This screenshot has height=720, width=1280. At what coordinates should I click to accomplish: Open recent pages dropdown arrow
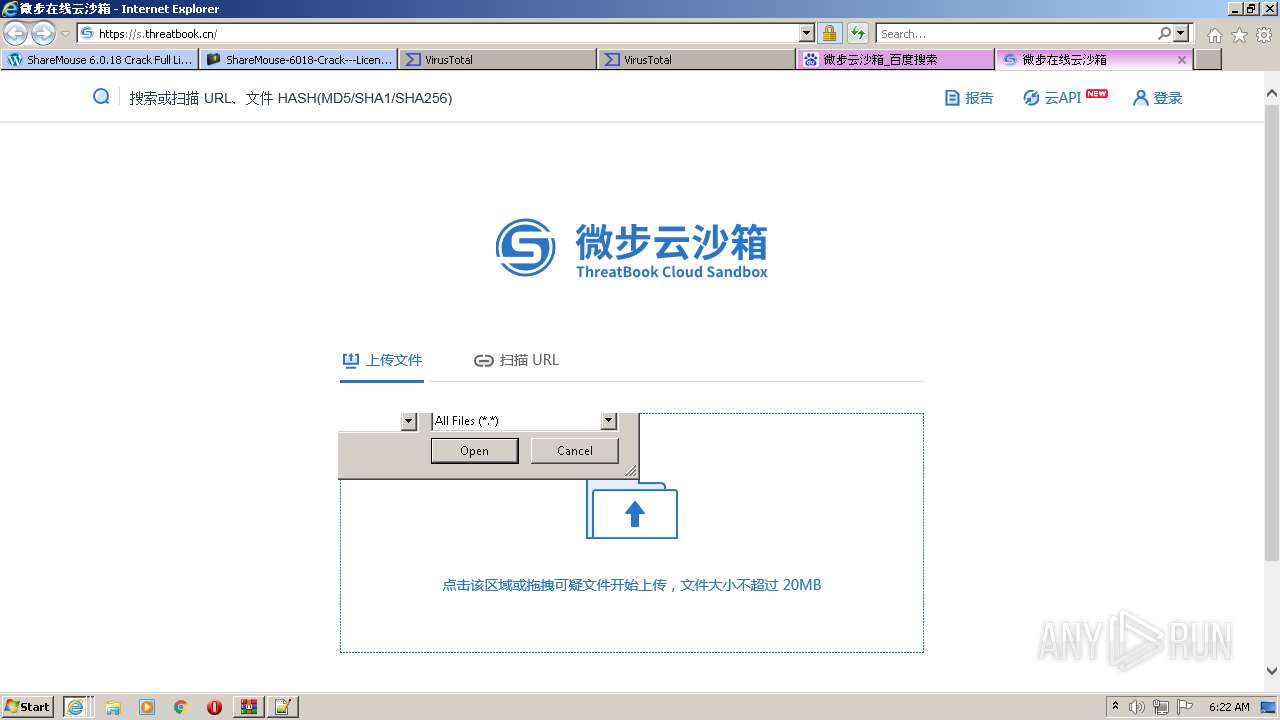(65, 34)
